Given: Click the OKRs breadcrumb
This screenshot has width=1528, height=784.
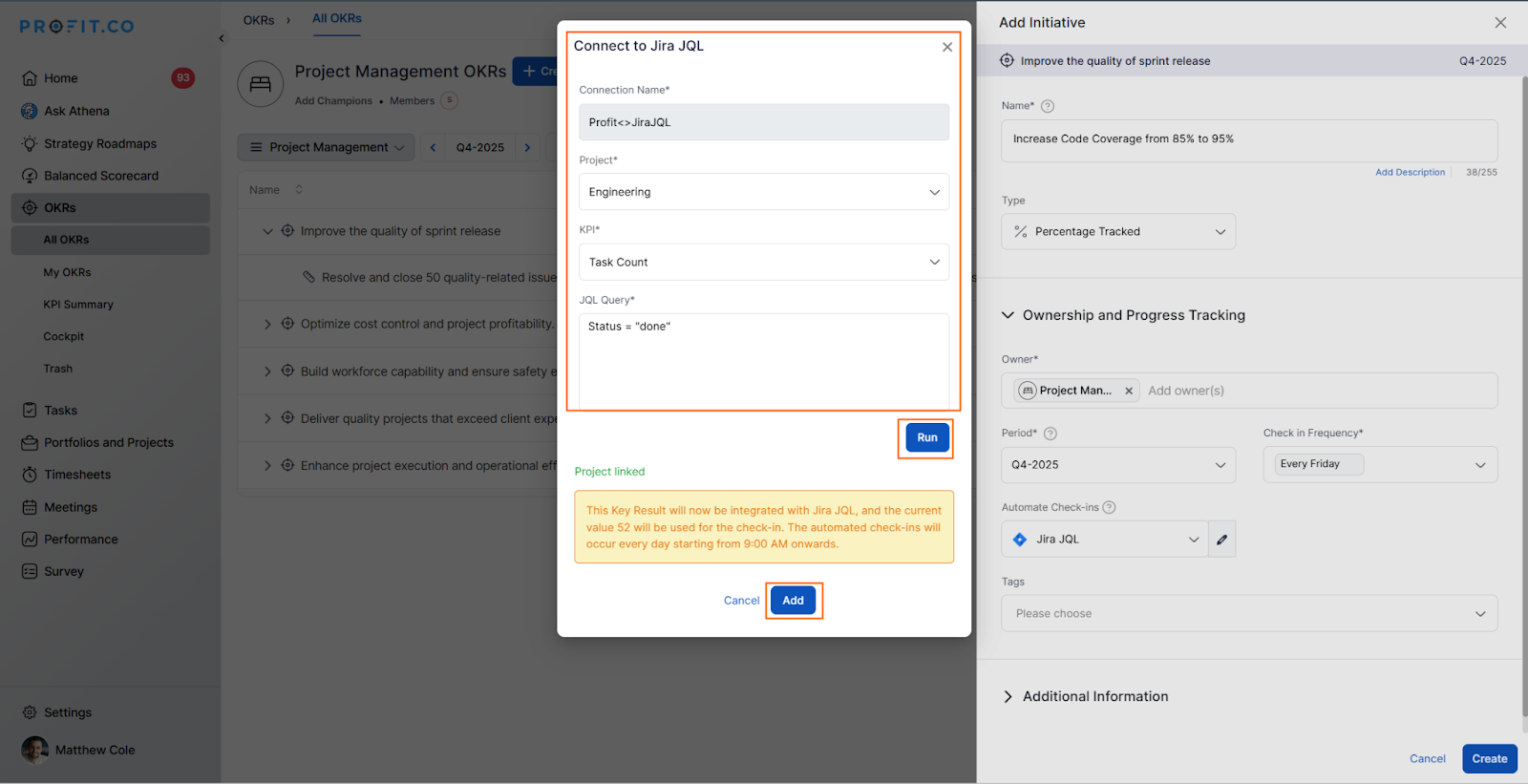Looking at the screenshot, I should click(259, 20).
